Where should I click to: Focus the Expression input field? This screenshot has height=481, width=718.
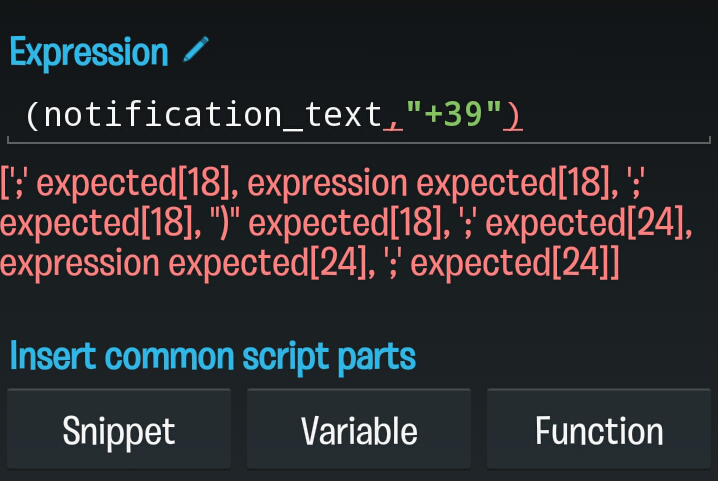(359, 115)
